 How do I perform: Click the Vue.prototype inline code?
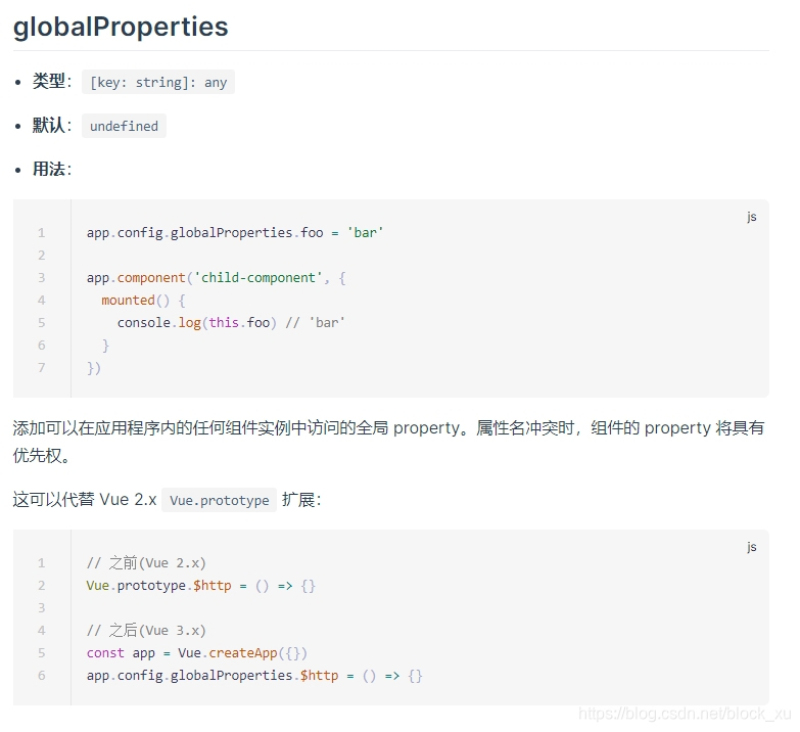219,500
